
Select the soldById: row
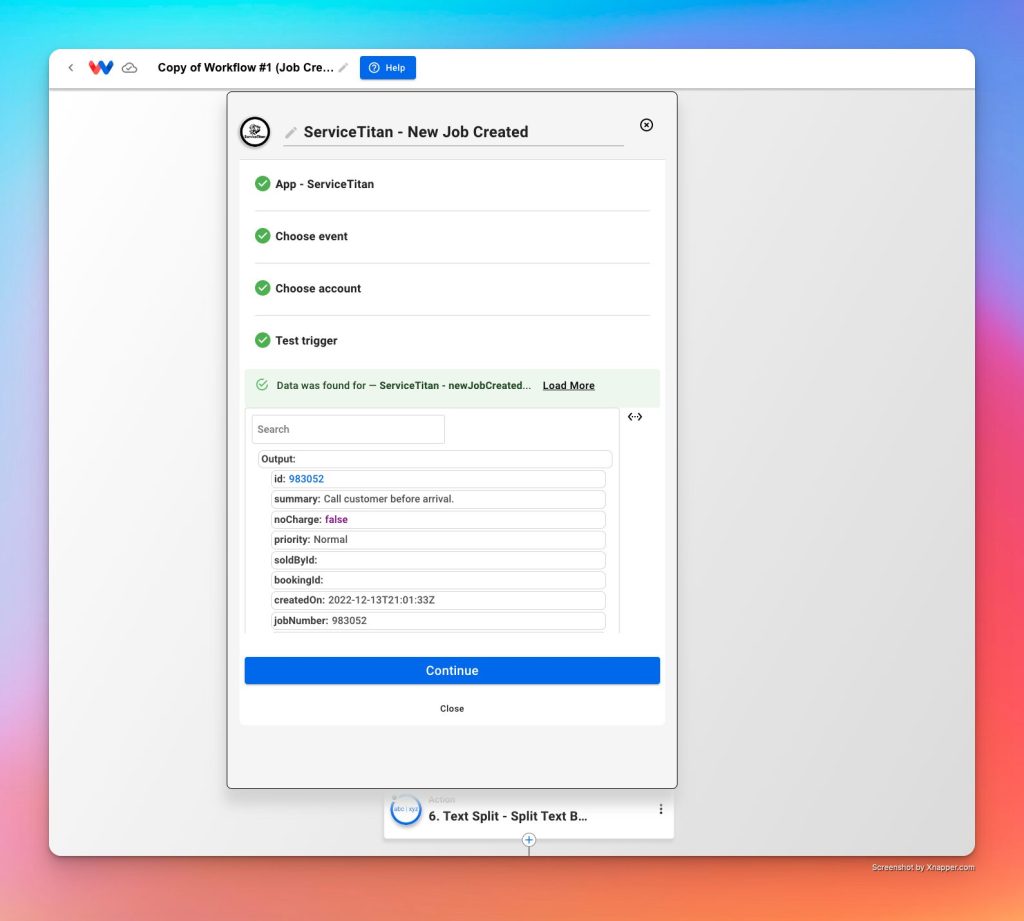point(438,560)
